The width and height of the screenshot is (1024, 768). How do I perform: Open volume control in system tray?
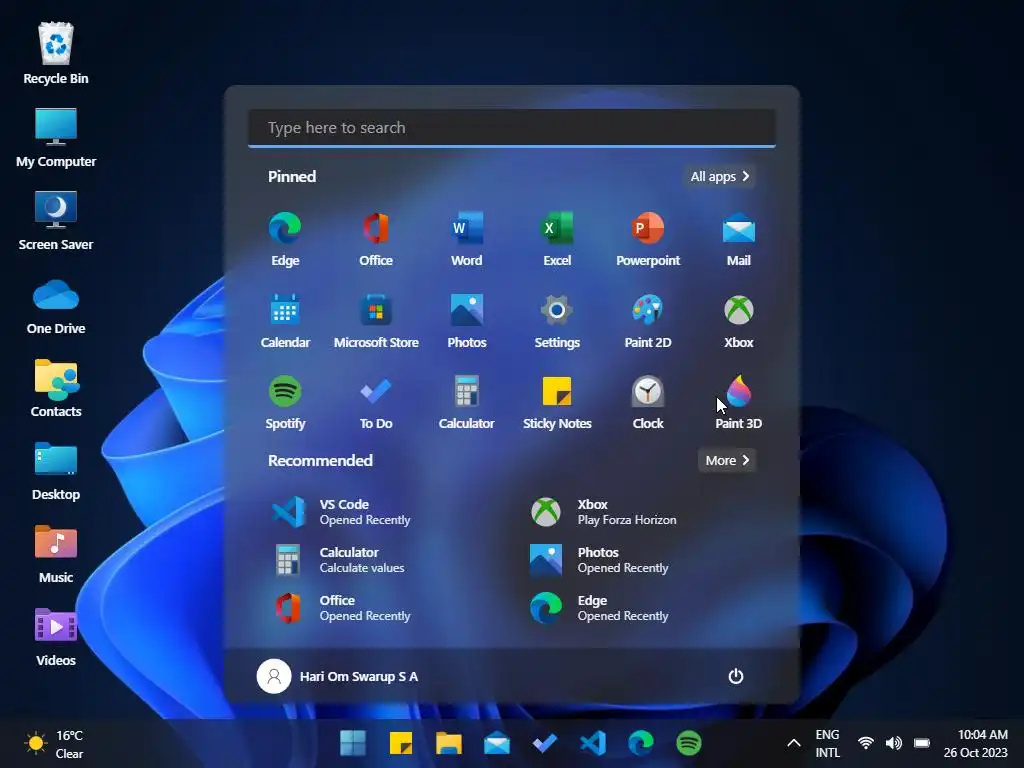[894, 743]
